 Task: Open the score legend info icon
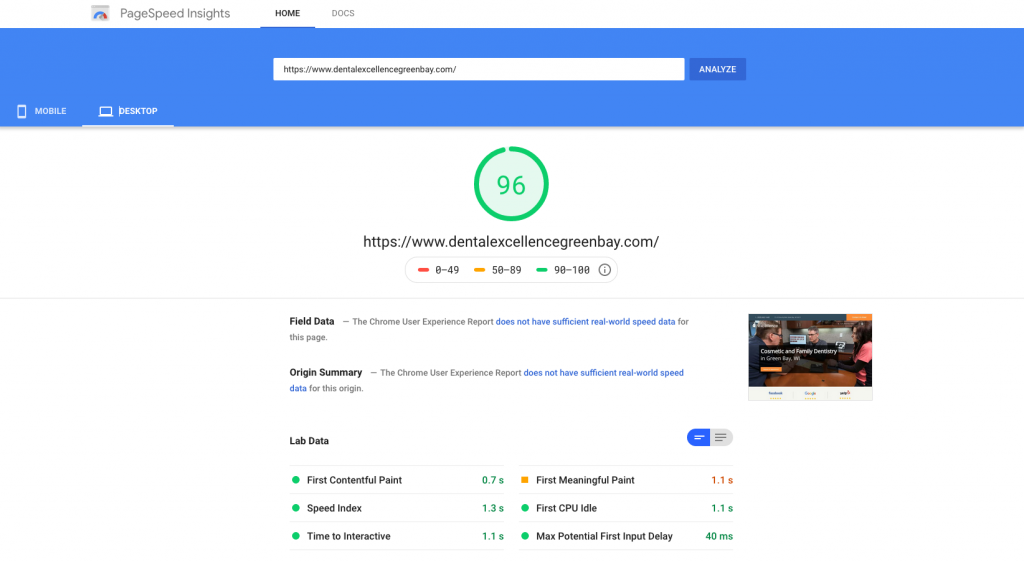point(605,270)
